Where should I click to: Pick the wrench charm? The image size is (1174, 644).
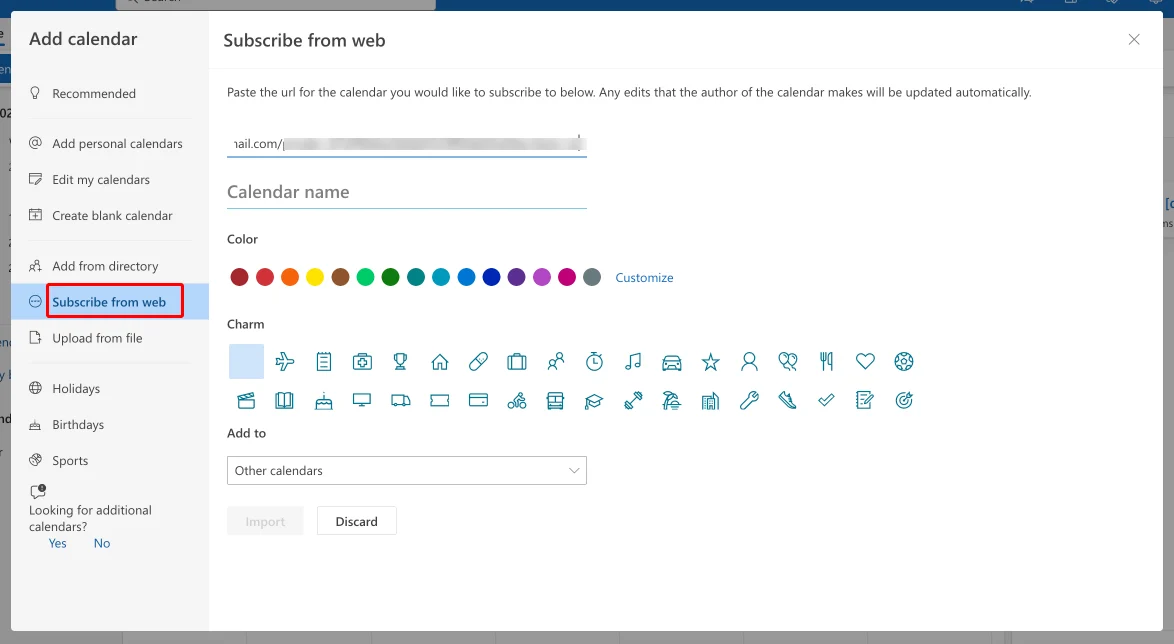coord(749,401)
